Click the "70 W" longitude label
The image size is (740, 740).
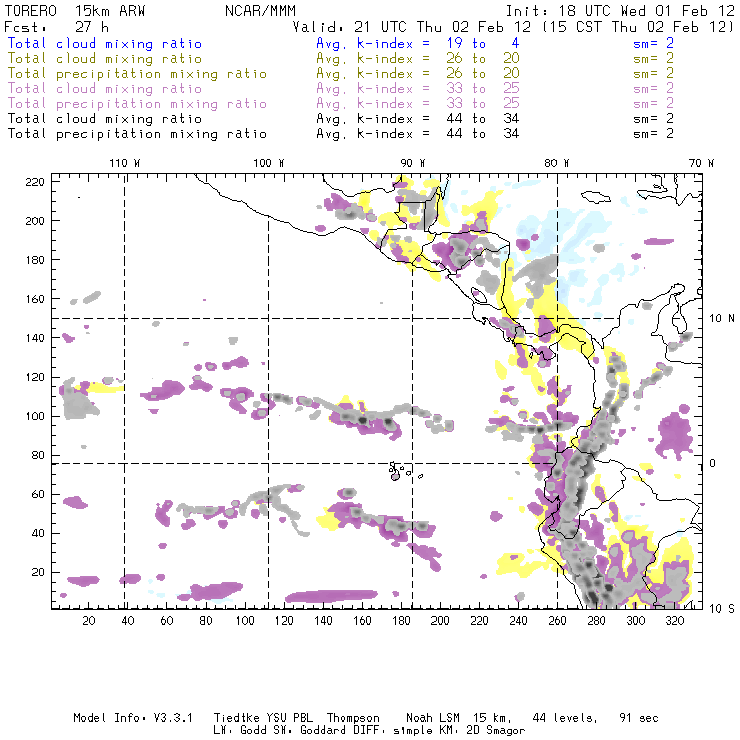coord(701,163)
